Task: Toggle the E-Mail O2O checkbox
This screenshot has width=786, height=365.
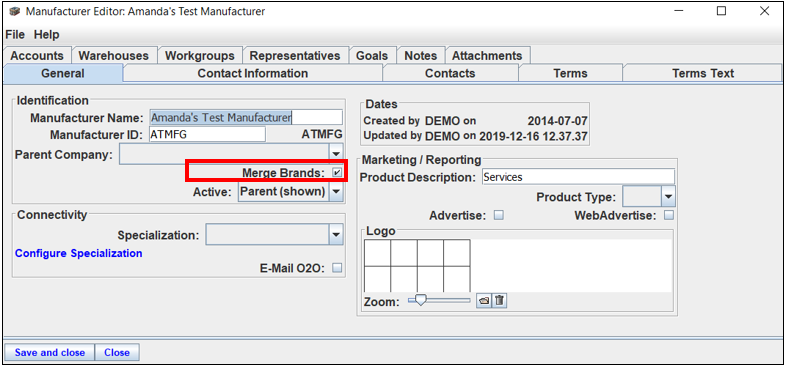Action: click(x=337, y=268)
